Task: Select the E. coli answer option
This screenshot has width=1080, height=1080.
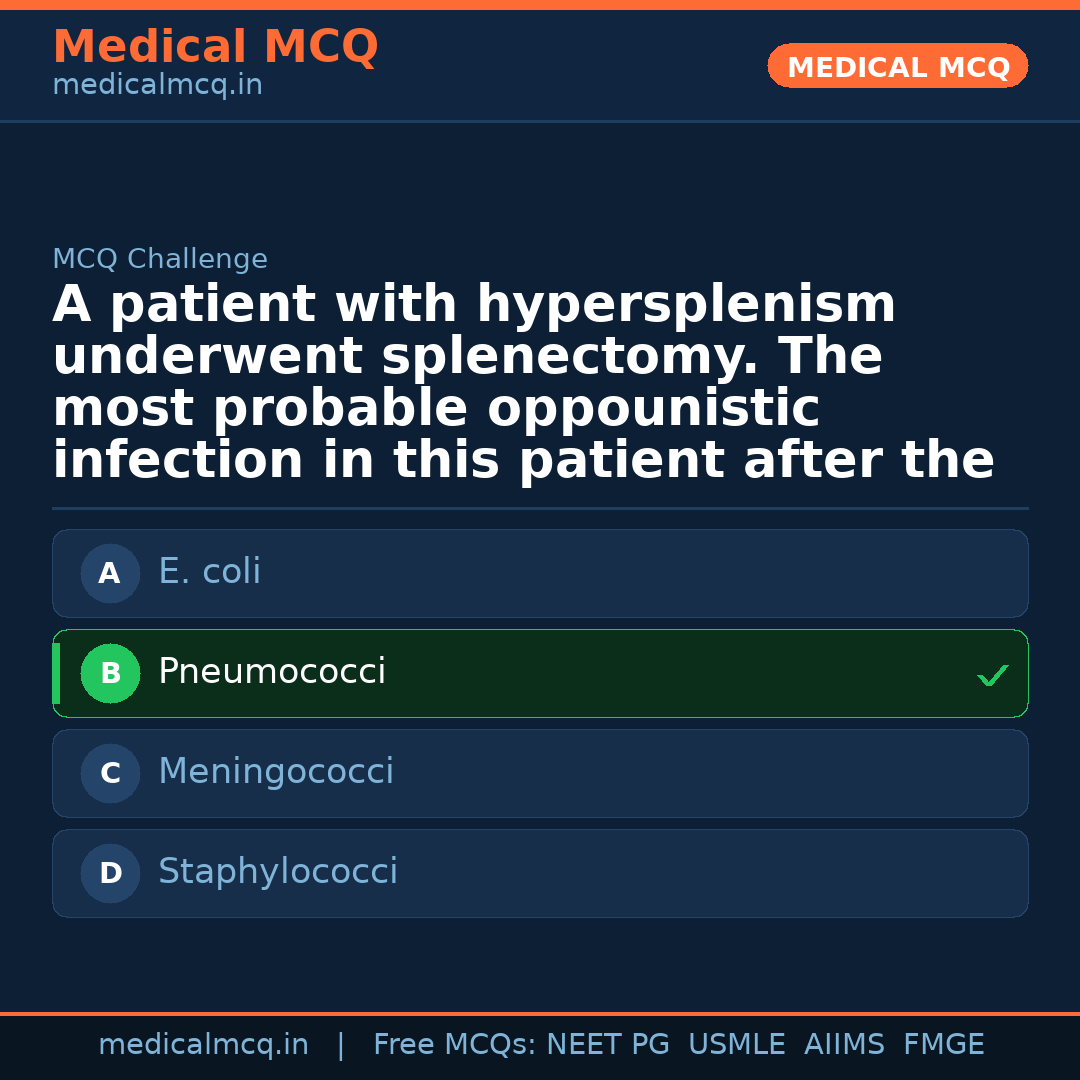Action: point(540,573)
